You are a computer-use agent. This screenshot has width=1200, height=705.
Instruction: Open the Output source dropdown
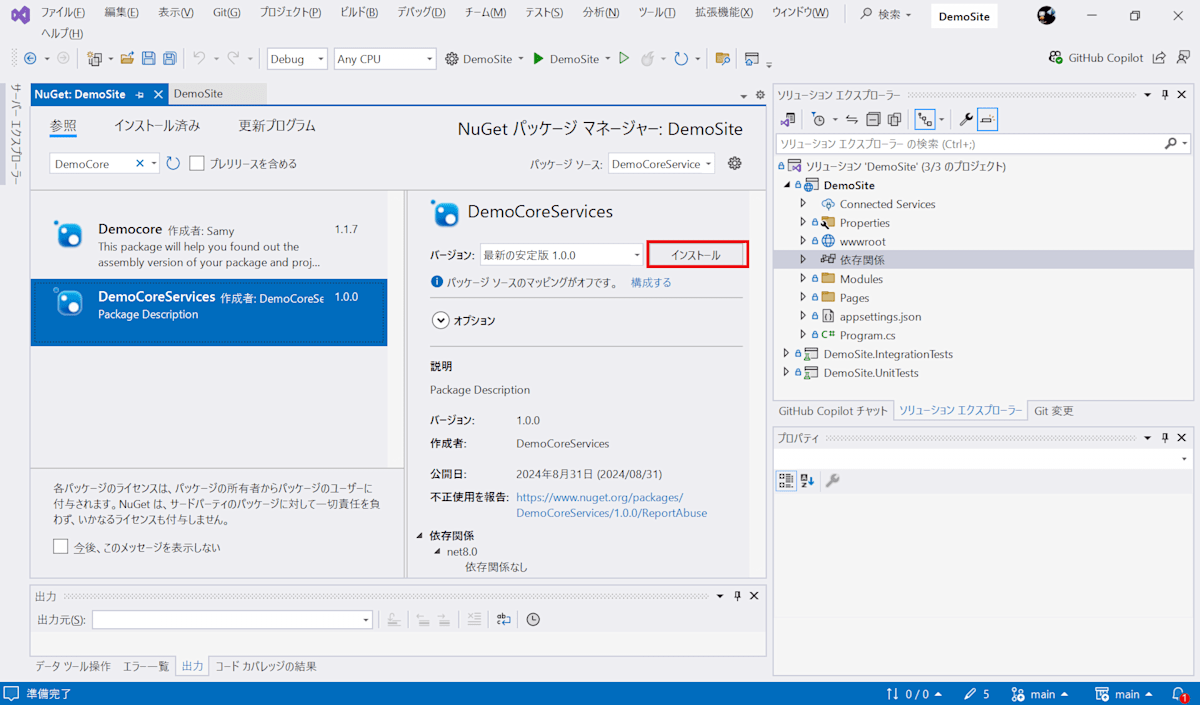pyautogui.click(x=232, y=620)
